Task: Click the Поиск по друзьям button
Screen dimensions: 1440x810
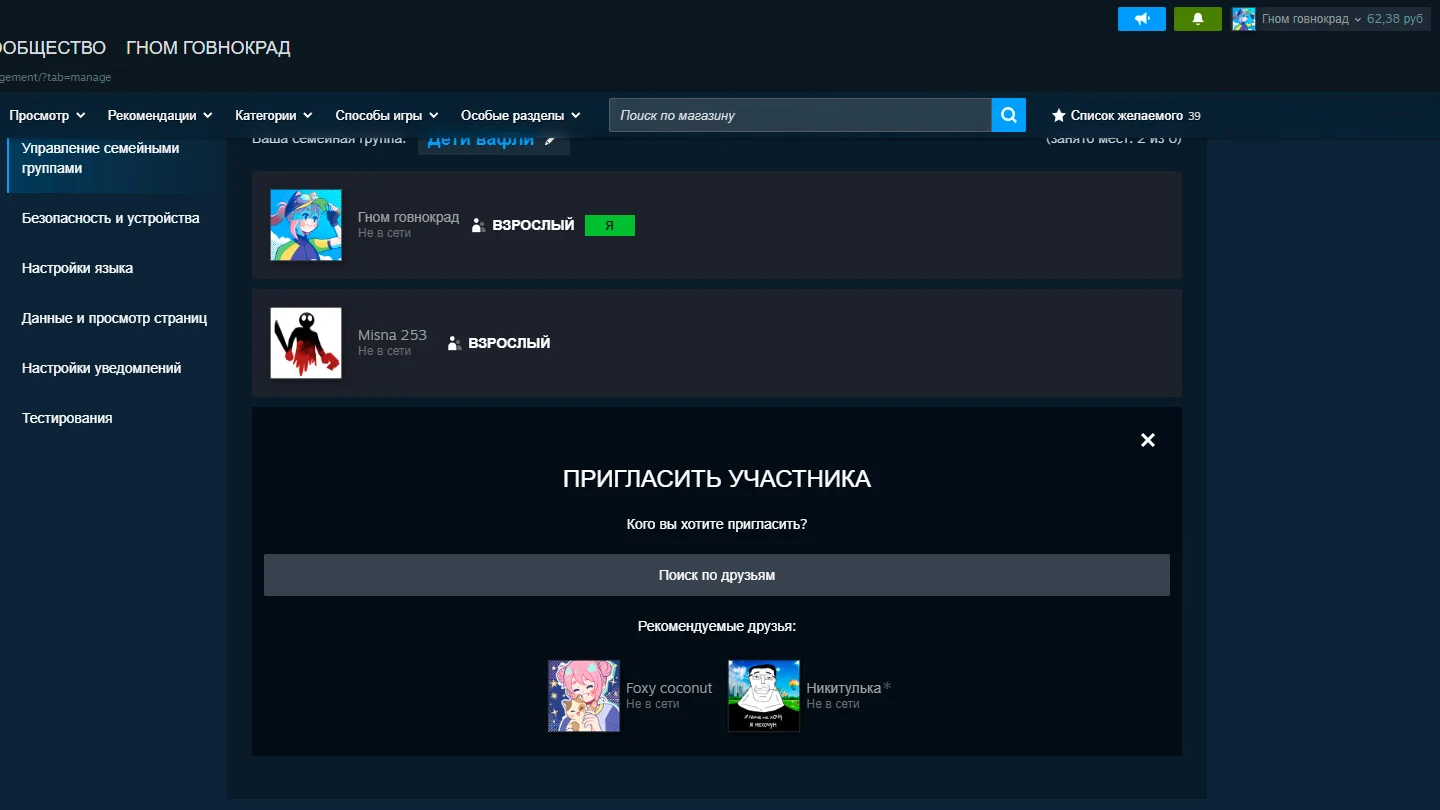Action: coord(717,575)
